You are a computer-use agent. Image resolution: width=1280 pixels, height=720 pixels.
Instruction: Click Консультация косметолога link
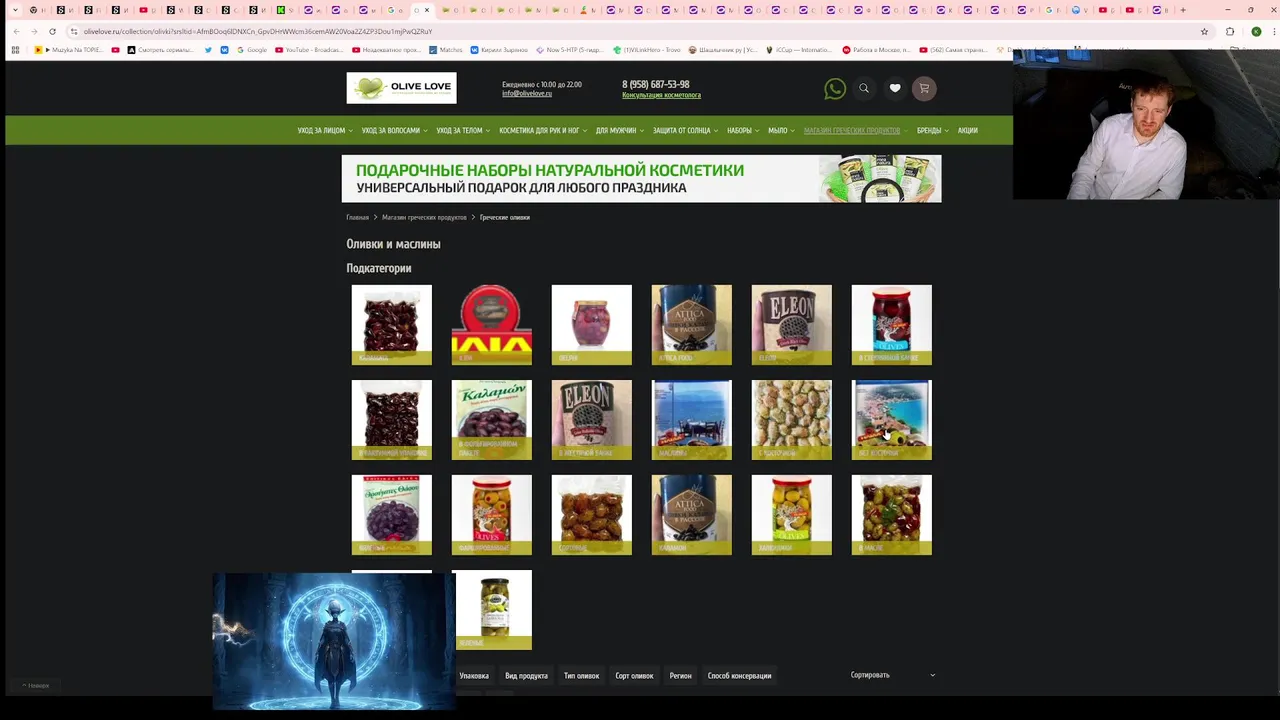point(661,95)
